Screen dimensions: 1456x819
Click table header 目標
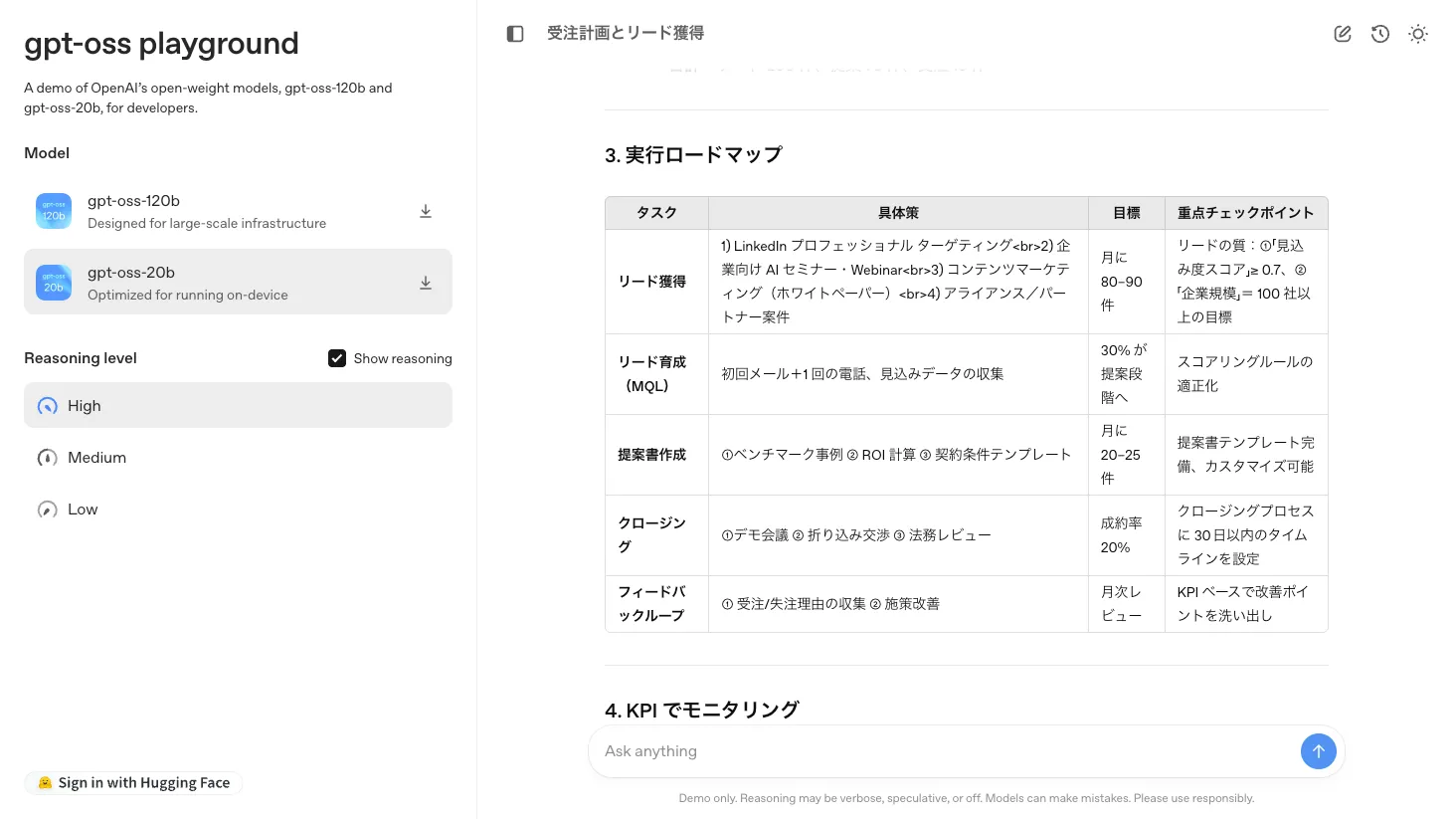(x=1126, y=213)
